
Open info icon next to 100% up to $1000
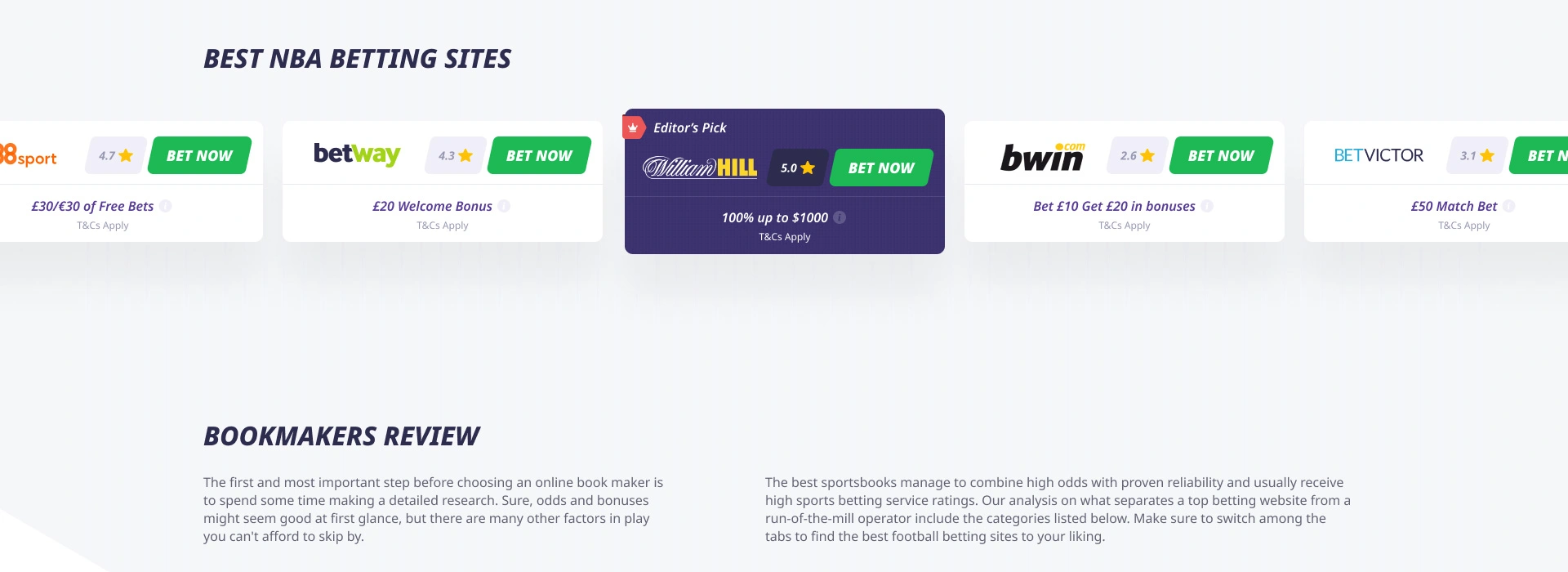[x=840, y=217]
